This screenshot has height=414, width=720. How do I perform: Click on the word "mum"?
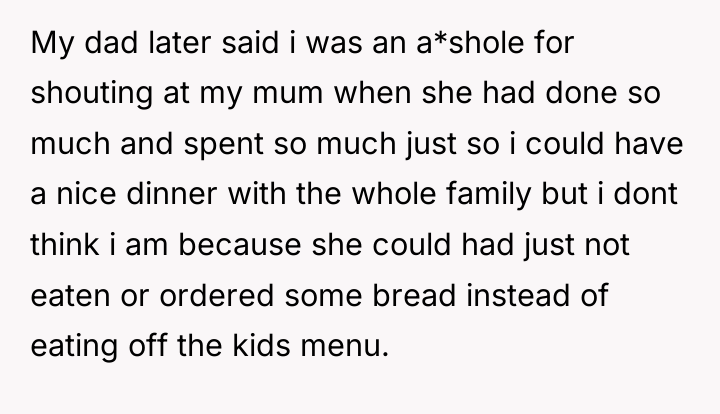pos(288,93)
